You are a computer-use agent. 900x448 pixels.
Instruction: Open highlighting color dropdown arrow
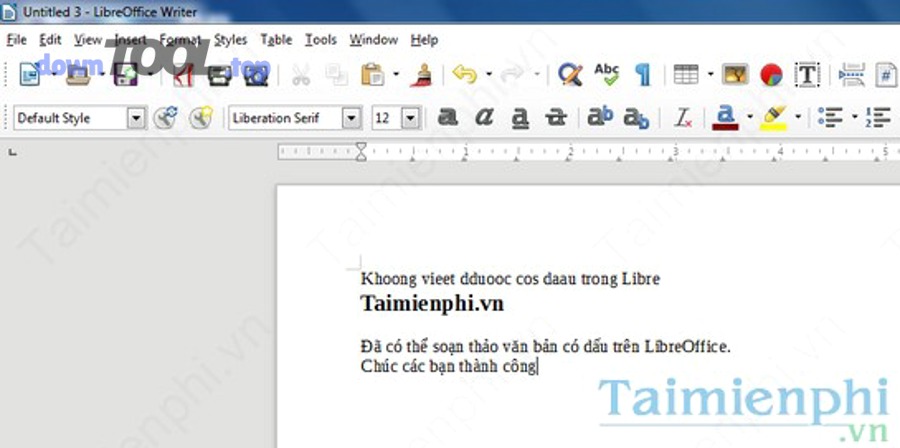click(798, 118)
